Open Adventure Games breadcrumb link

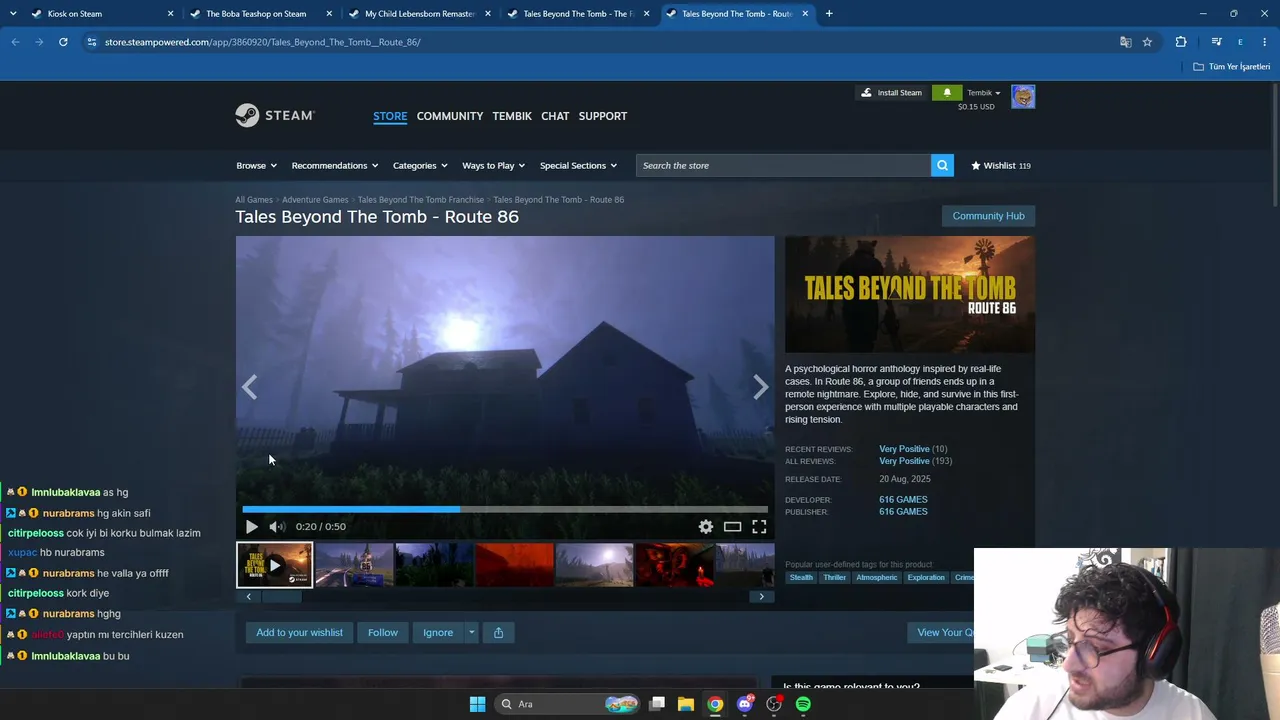(315, 200)
